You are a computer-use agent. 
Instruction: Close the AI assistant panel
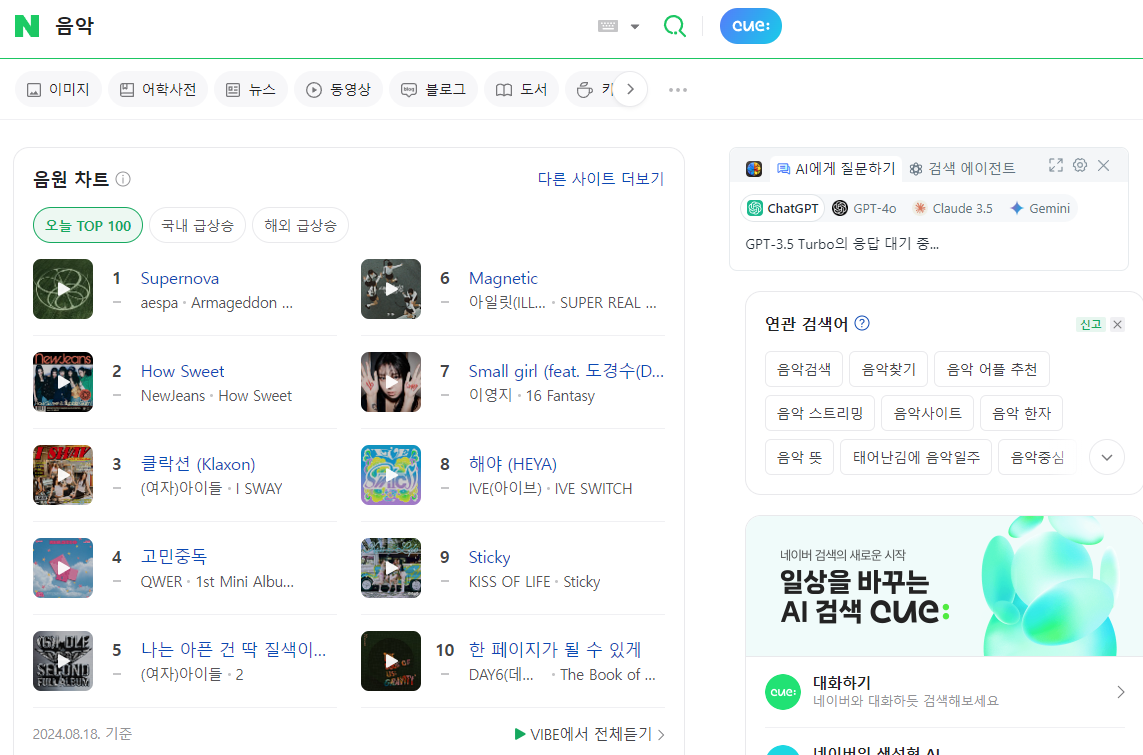(x=1104, y=165)
